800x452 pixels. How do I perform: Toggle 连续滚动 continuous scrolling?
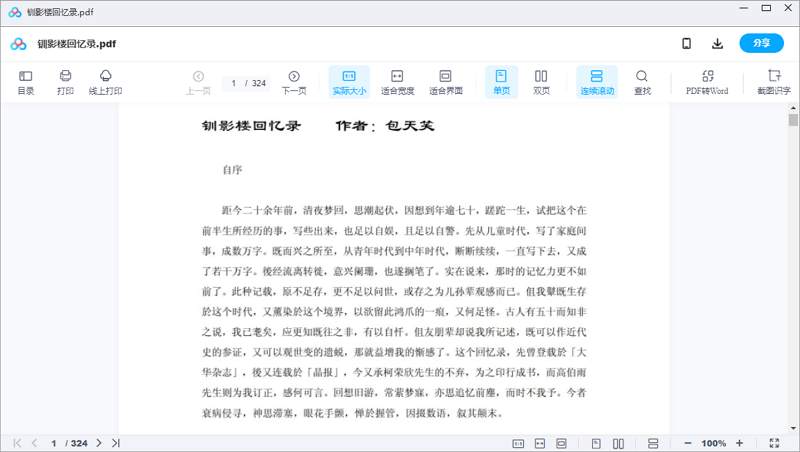coord(596,82)
